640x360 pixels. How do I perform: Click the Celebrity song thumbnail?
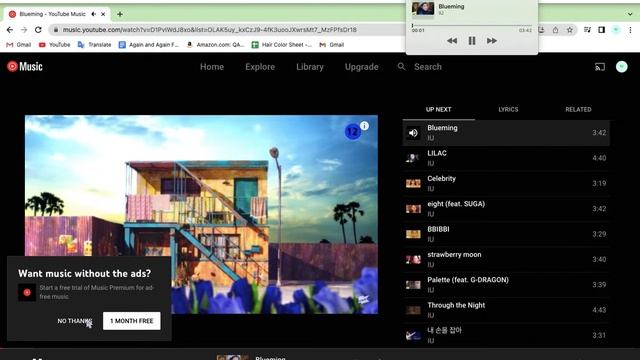(x=413, y=183)
